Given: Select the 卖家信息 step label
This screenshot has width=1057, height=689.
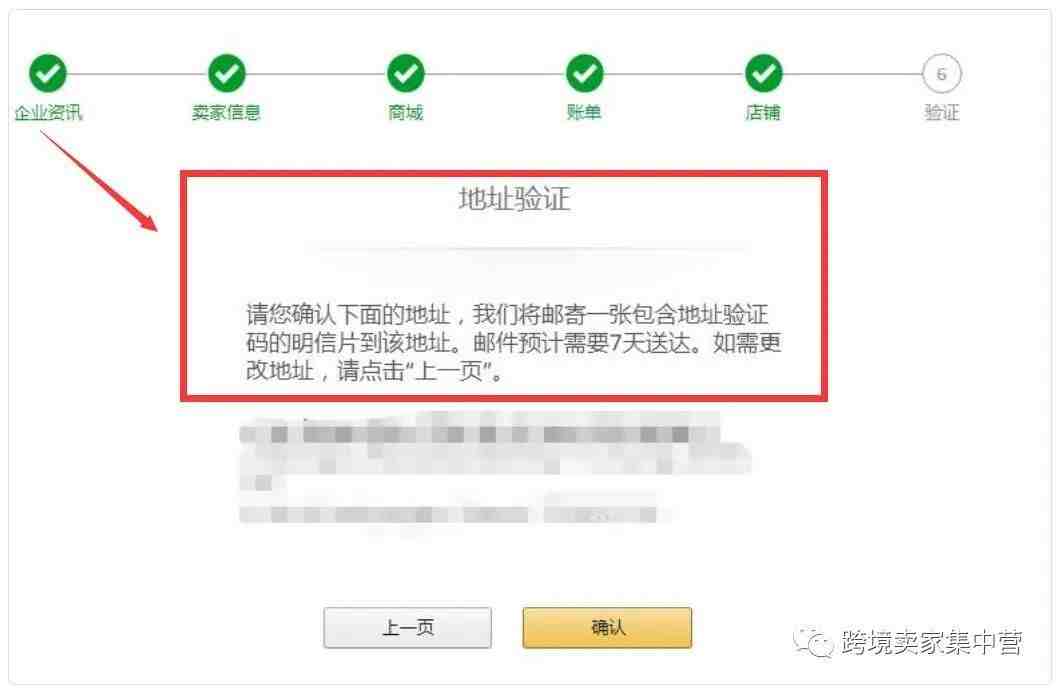Looking at the screenshot, I should tap(226, 113).
